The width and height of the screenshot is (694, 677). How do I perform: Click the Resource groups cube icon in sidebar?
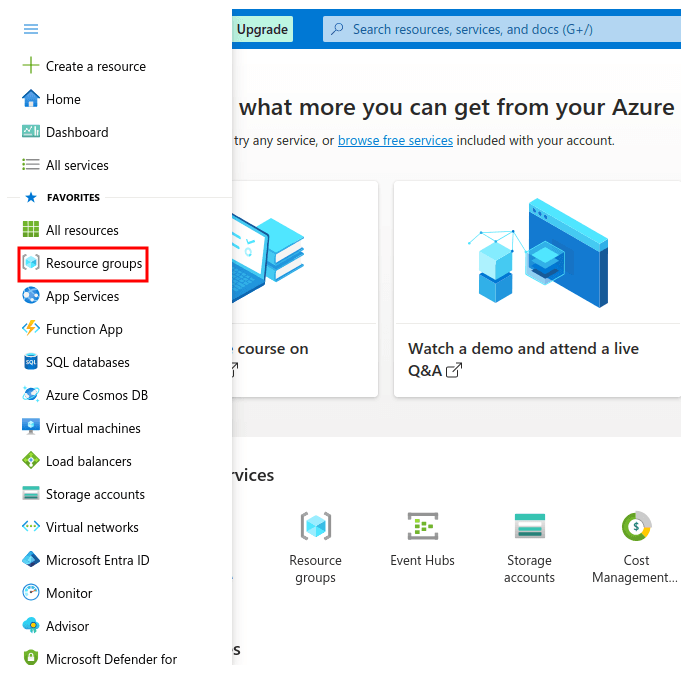pyautogui.click(x=31, y=263)
